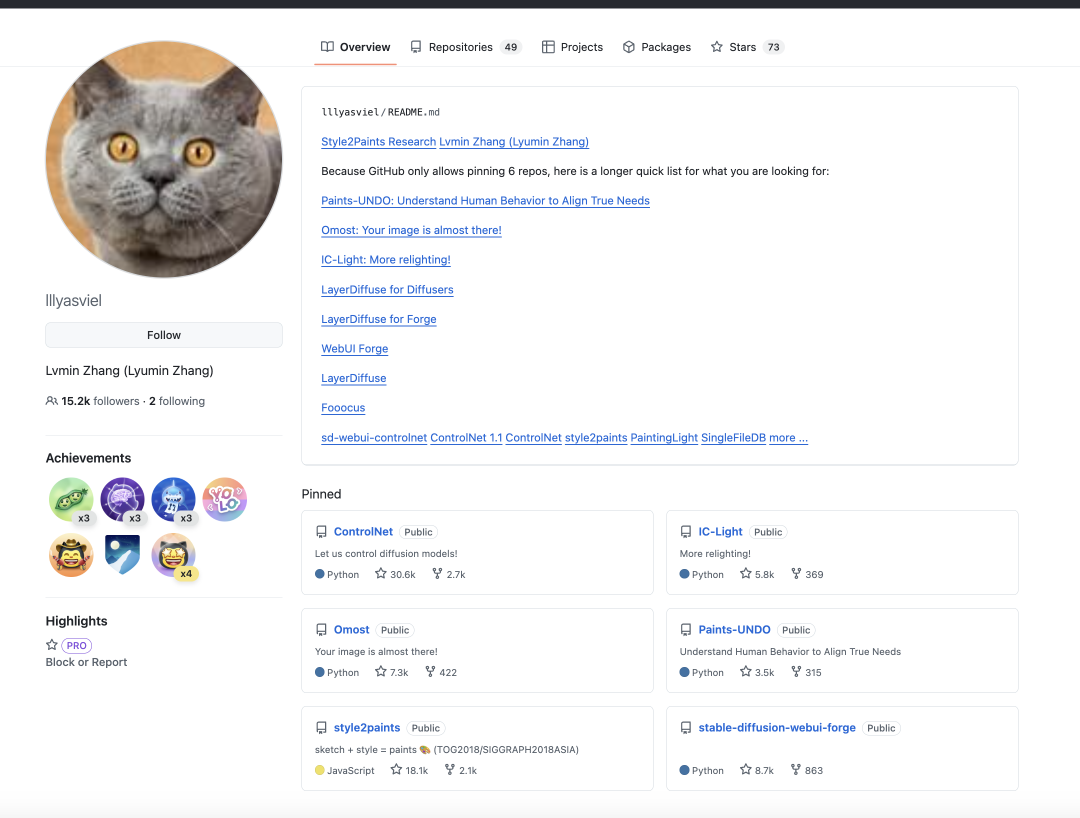This screenshot has width=1080, height=818.
Task: Click the repo icon beside stable-diffusion-webui-forge
Action: (685, 728)
